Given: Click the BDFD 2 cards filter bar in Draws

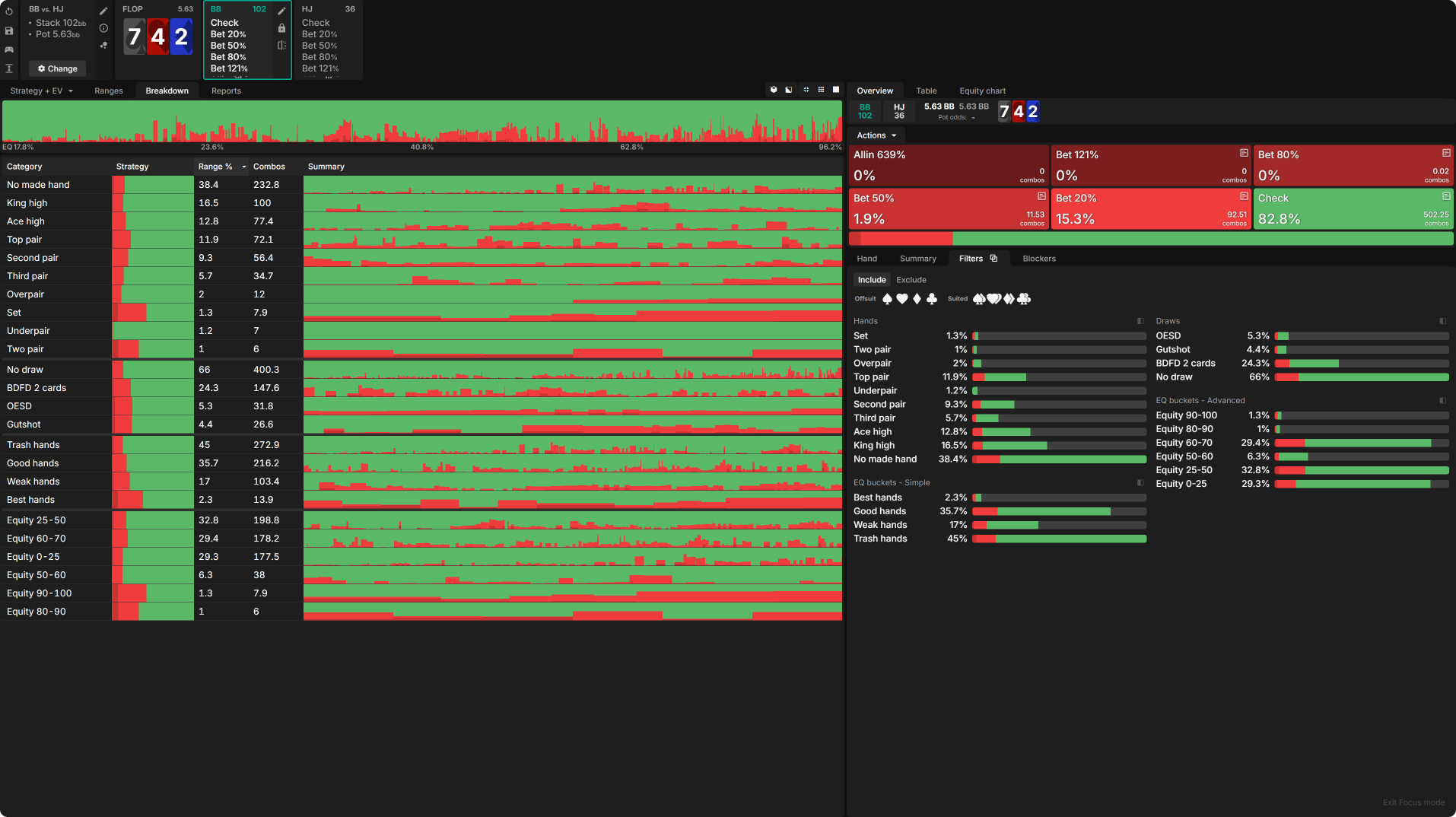Looking at the screenshot, I should (x=1362, y=364).
